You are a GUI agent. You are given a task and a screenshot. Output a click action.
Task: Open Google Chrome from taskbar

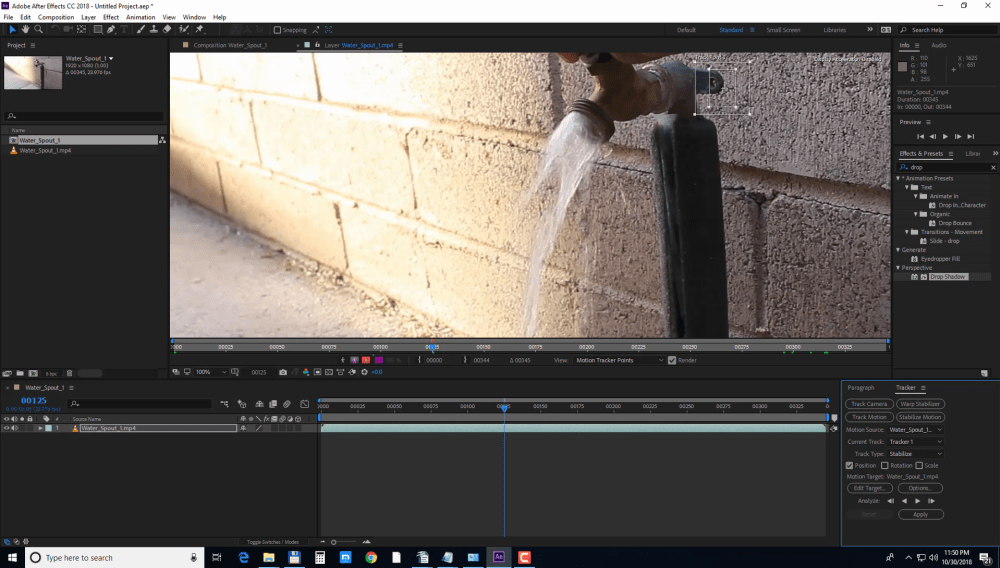click(x=371, y=557)
